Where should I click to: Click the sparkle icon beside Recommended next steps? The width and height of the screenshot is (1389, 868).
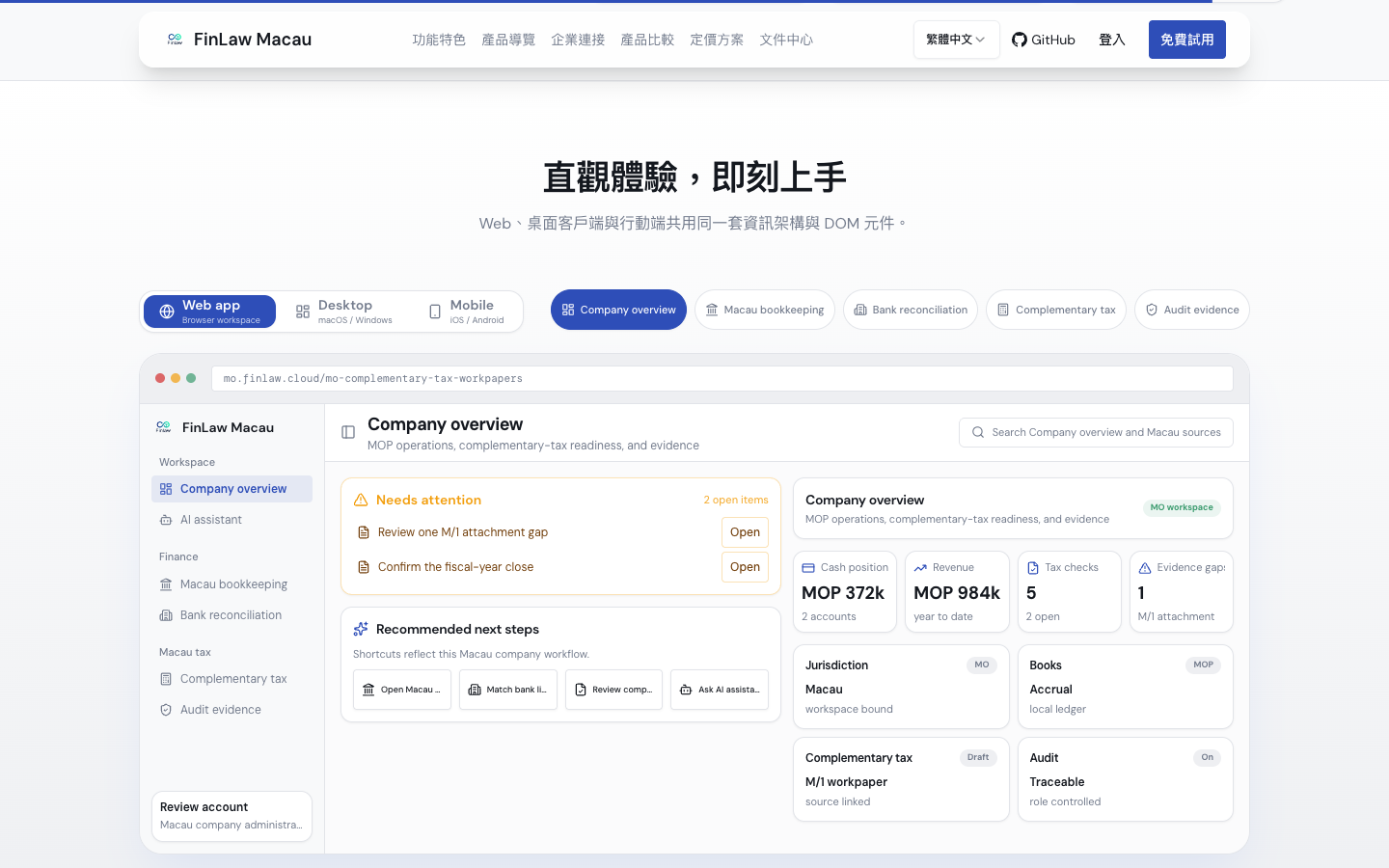pyautogui.click(x=361, y=629)
